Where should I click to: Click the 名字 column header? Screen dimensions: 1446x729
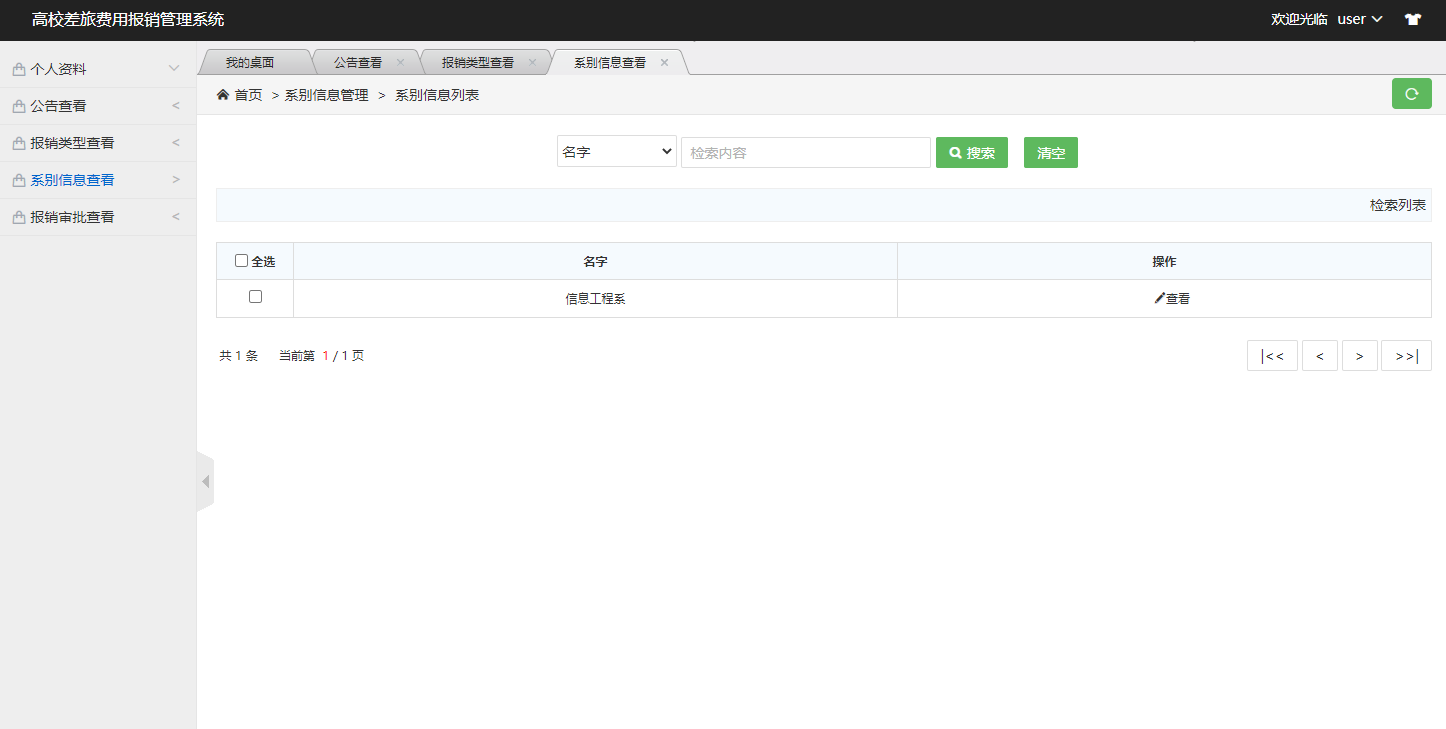click(595, 261)
